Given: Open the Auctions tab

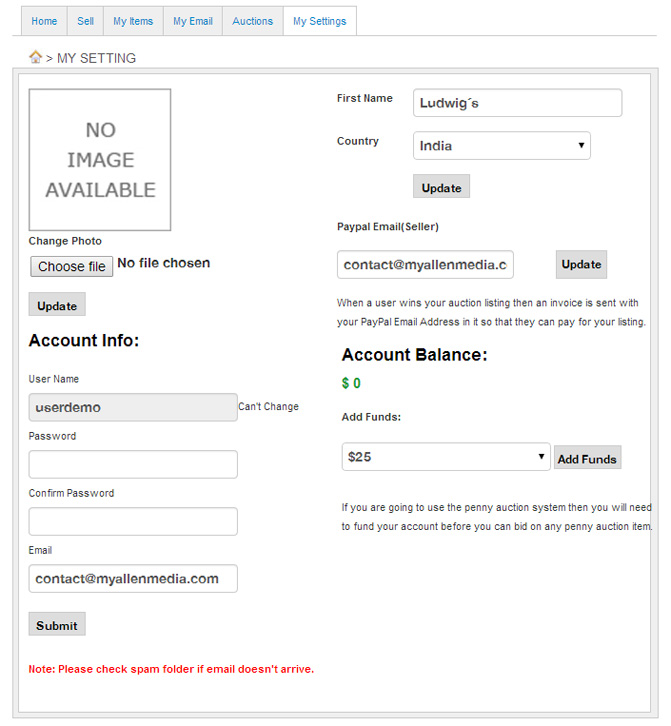Looking at the screenshot, I should coord(252,21).
